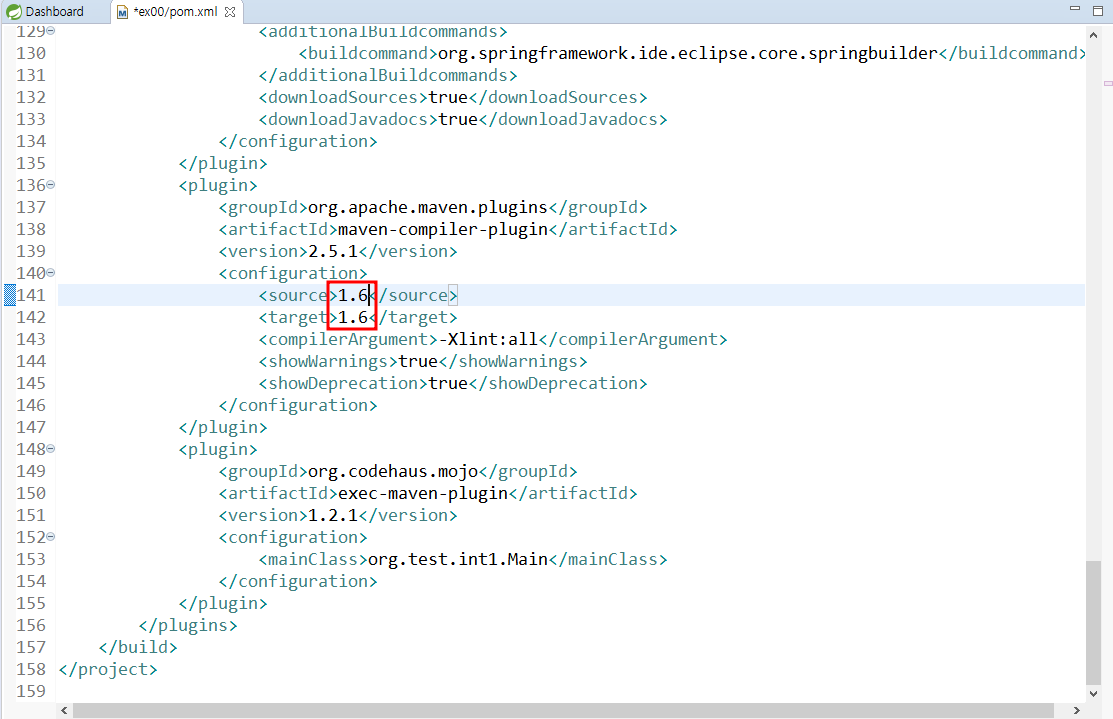
Task: Click the vertical scrollbar down arrow
Action: click(1093, 693)
